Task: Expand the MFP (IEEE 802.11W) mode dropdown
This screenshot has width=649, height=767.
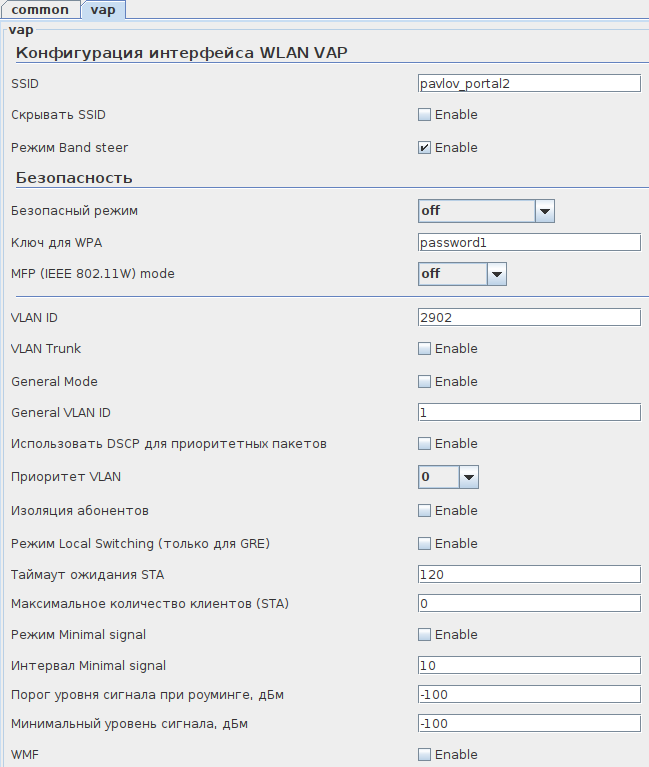Action: pos(497,274)
